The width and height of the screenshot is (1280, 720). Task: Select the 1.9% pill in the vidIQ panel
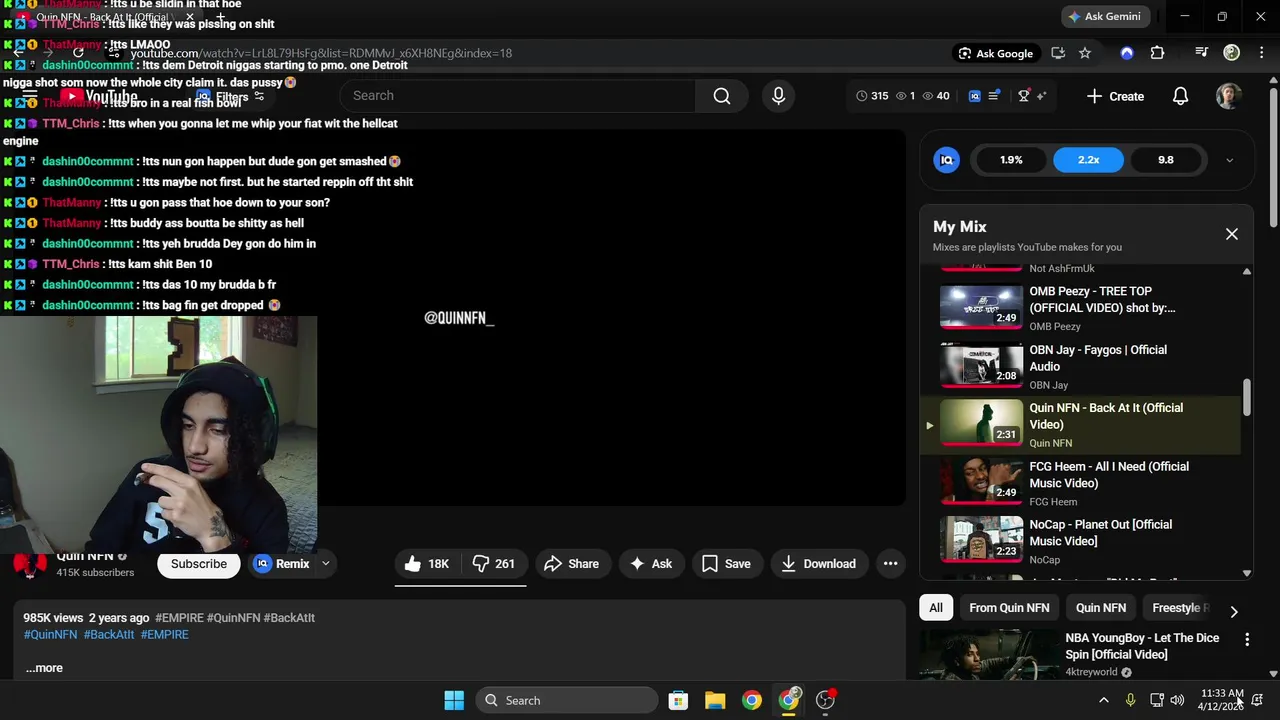pyautogui.click(x=1011, y=160)
